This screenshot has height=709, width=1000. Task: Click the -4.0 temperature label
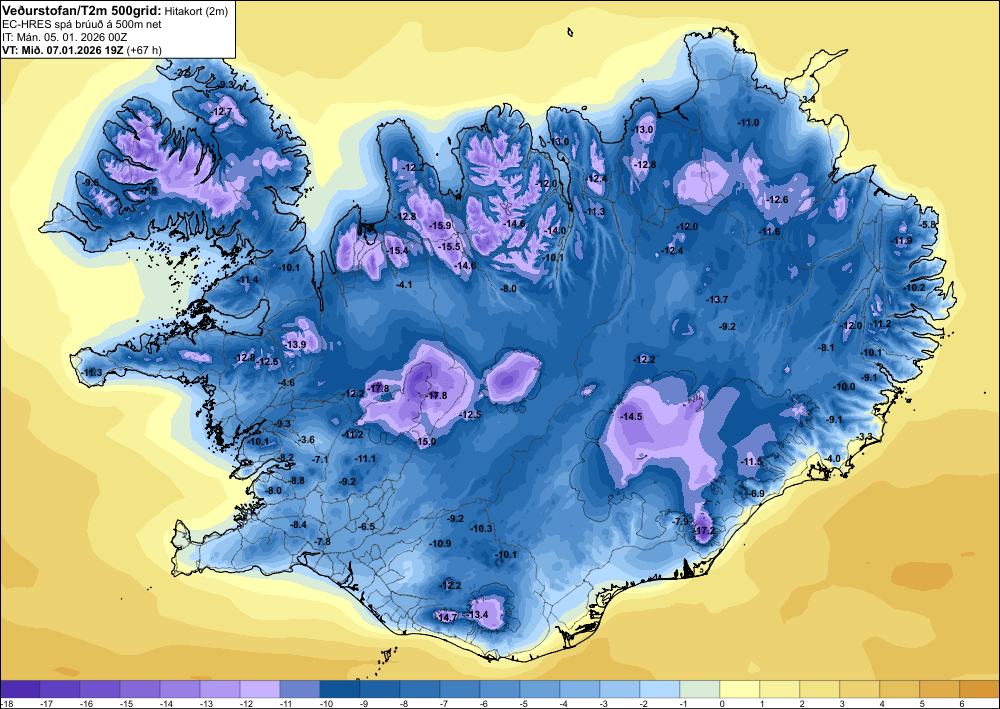[832, 459]
